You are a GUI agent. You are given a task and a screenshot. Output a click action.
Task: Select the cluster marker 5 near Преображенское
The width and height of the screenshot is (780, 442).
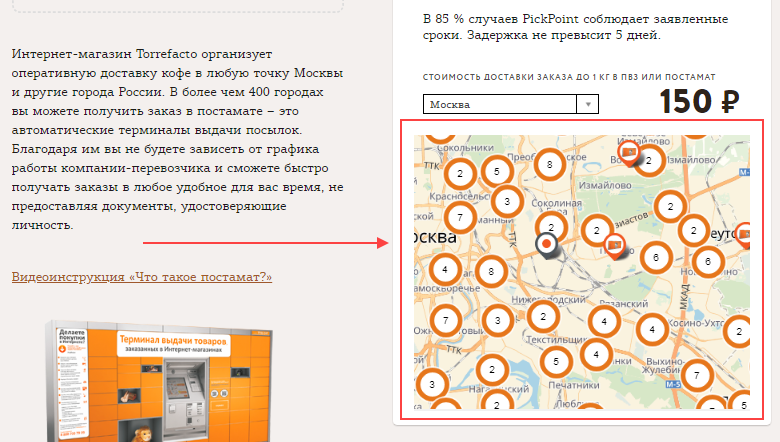(497, 171)
